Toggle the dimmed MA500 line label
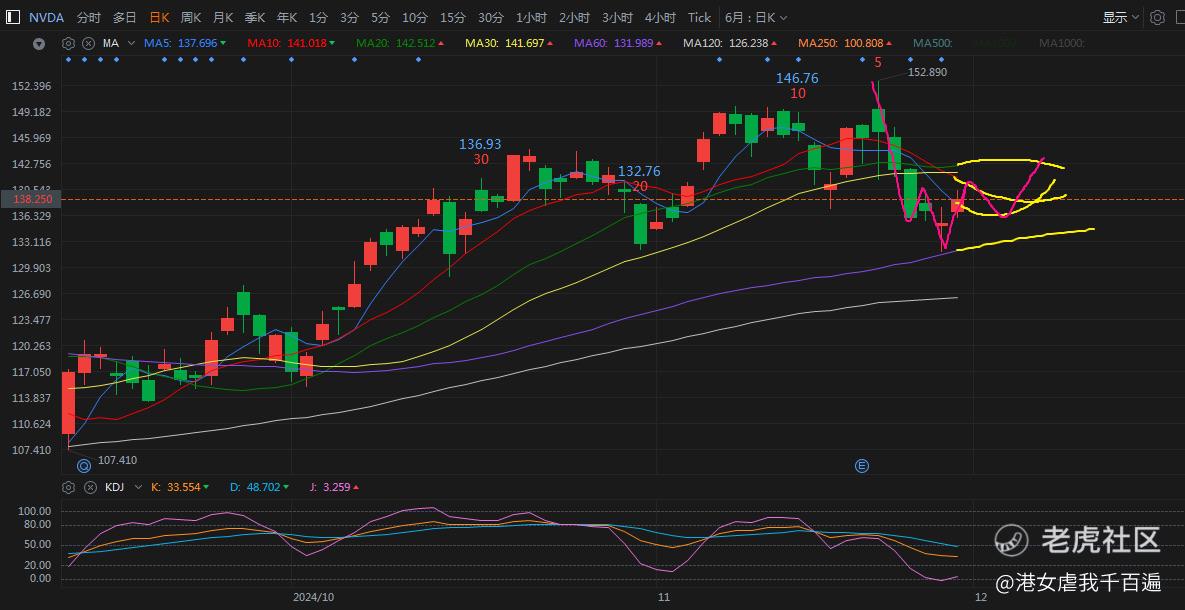This screenshot has width=1185, height=610. [932, 44]
